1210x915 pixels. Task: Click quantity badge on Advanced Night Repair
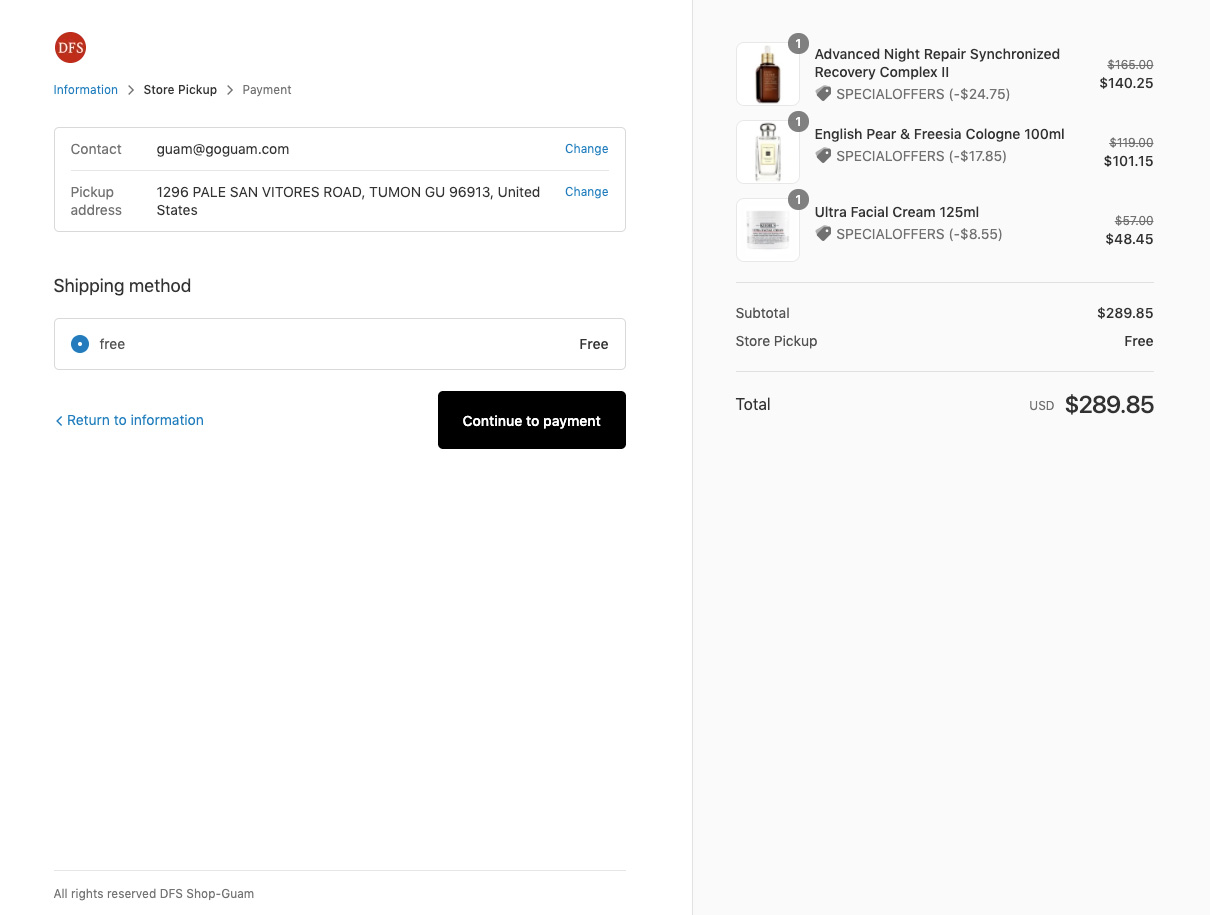coord(798,44)
